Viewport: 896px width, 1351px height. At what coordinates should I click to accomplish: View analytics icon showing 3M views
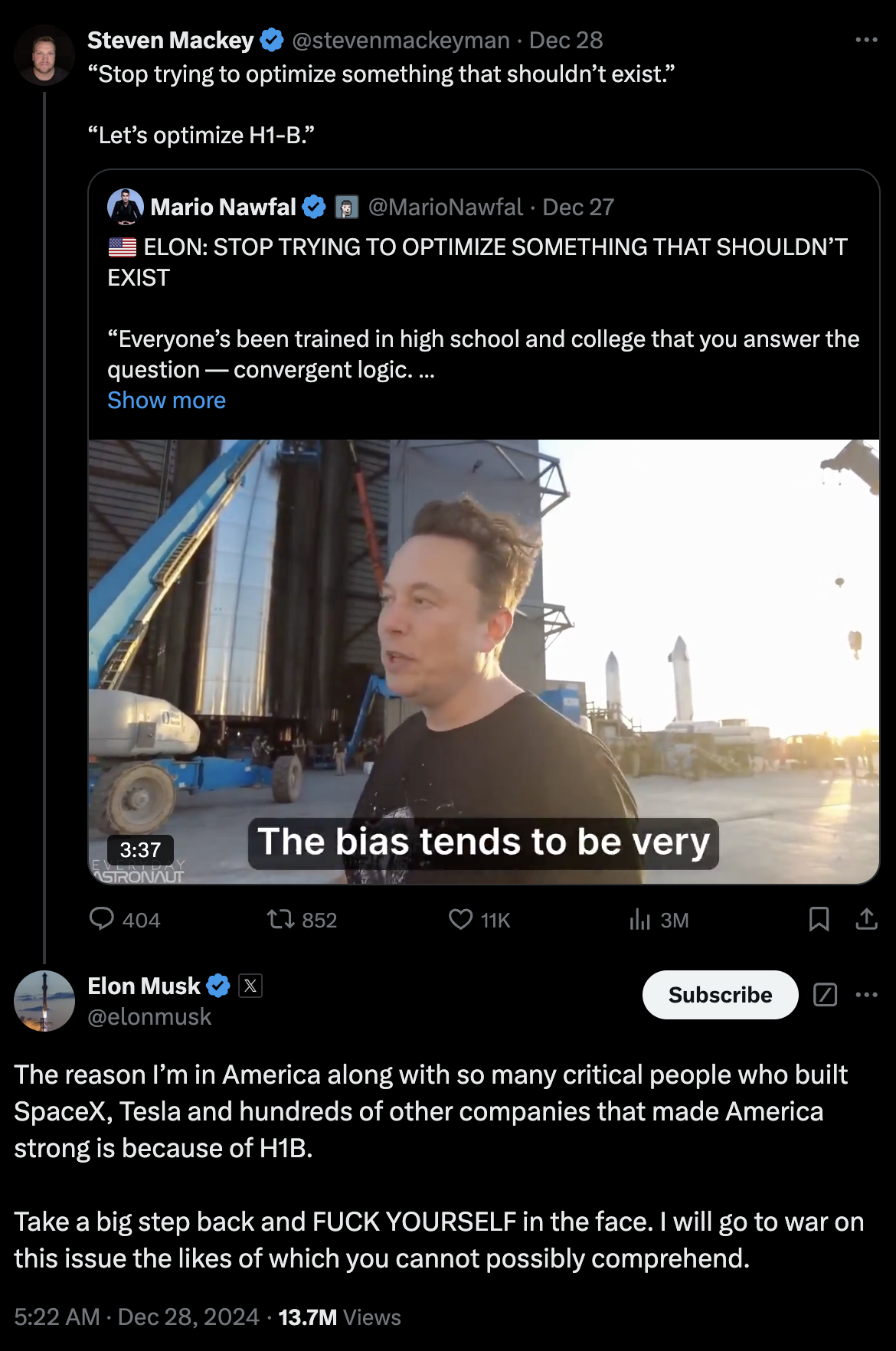[640, 918]
